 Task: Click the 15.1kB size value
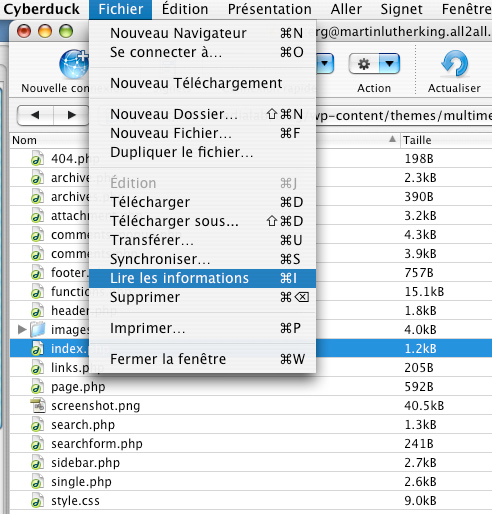pyautogui.click(x=424, y=292)
